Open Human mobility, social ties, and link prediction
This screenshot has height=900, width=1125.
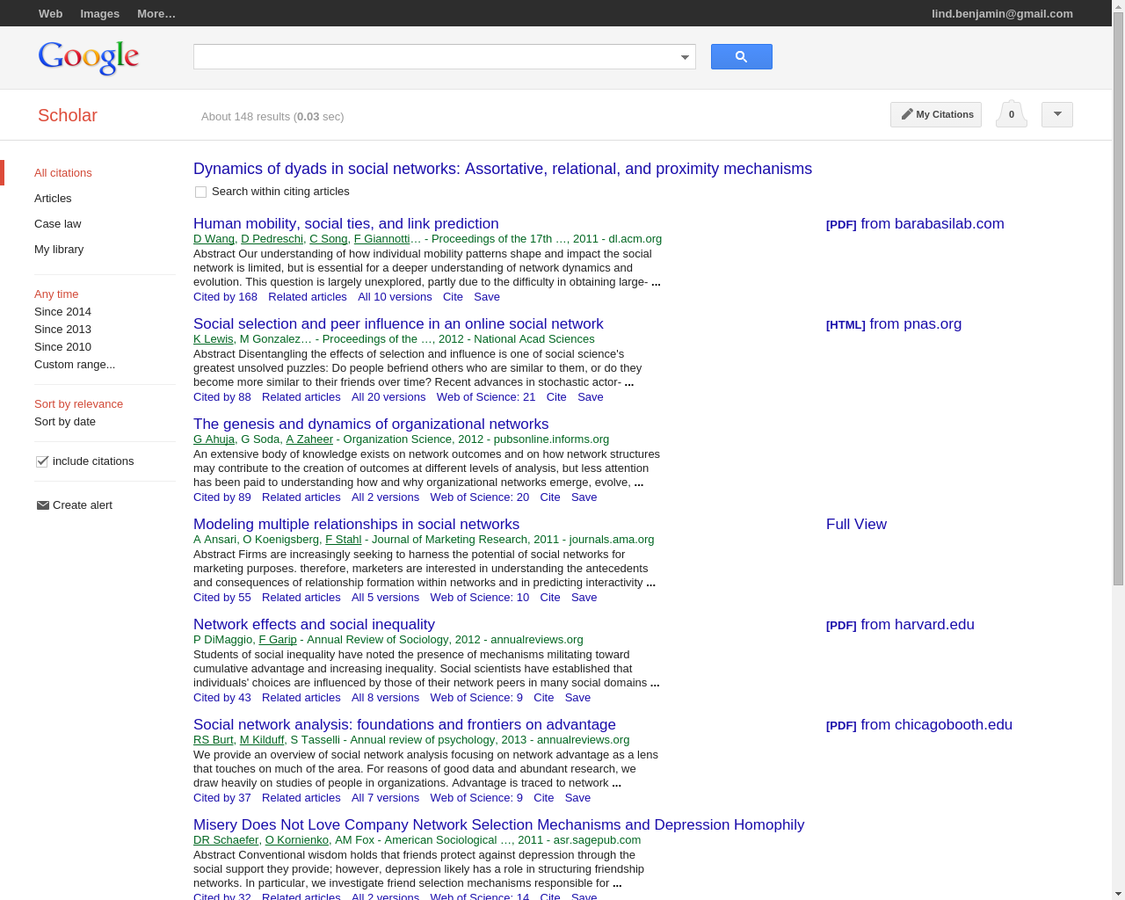coord(346,224)
